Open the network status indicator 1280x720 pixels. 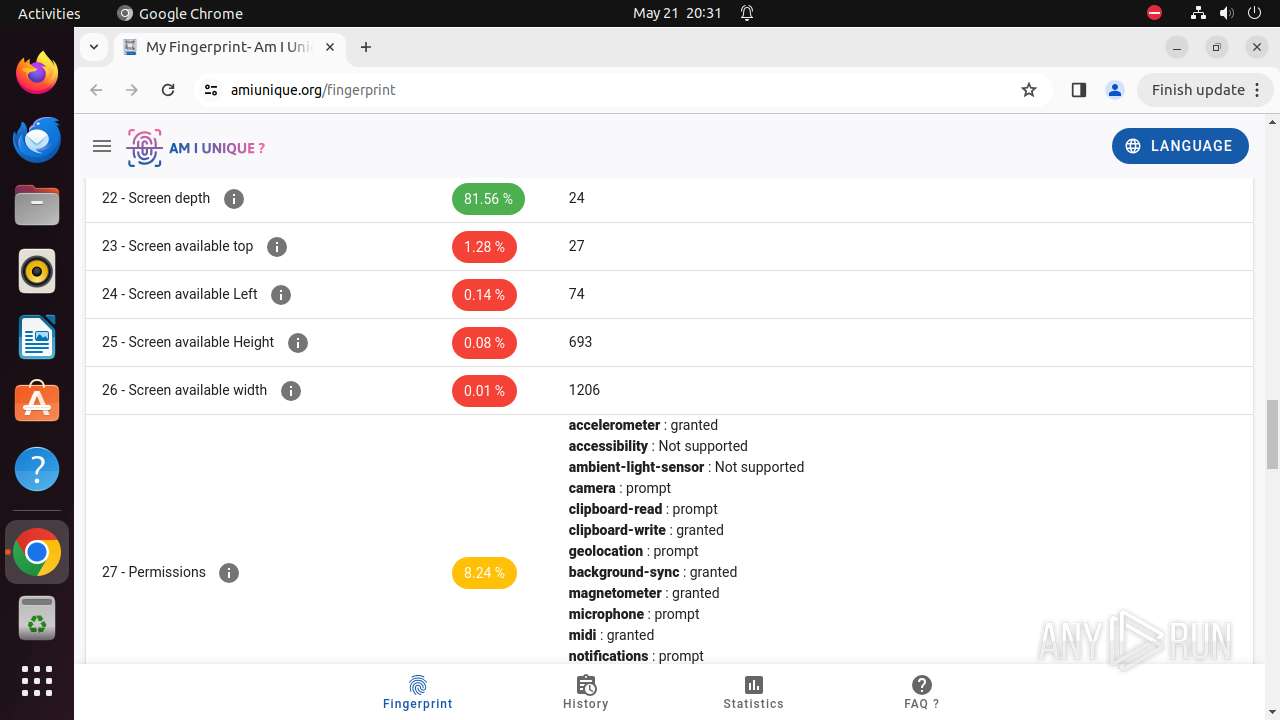[x=1198, y=13]
